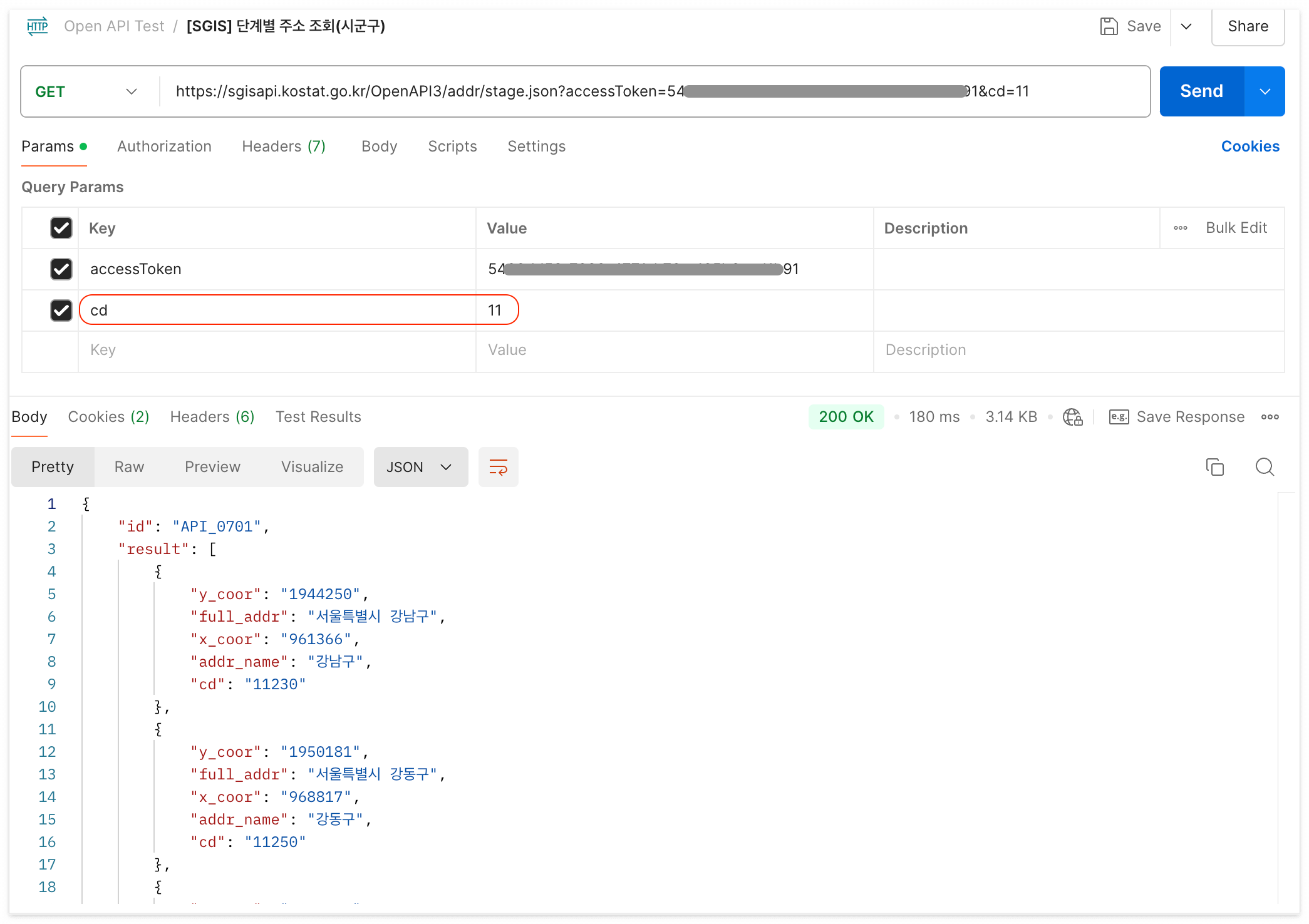Copy the response body with the copy icon

pyautogui.click(x=1214, y=467)
